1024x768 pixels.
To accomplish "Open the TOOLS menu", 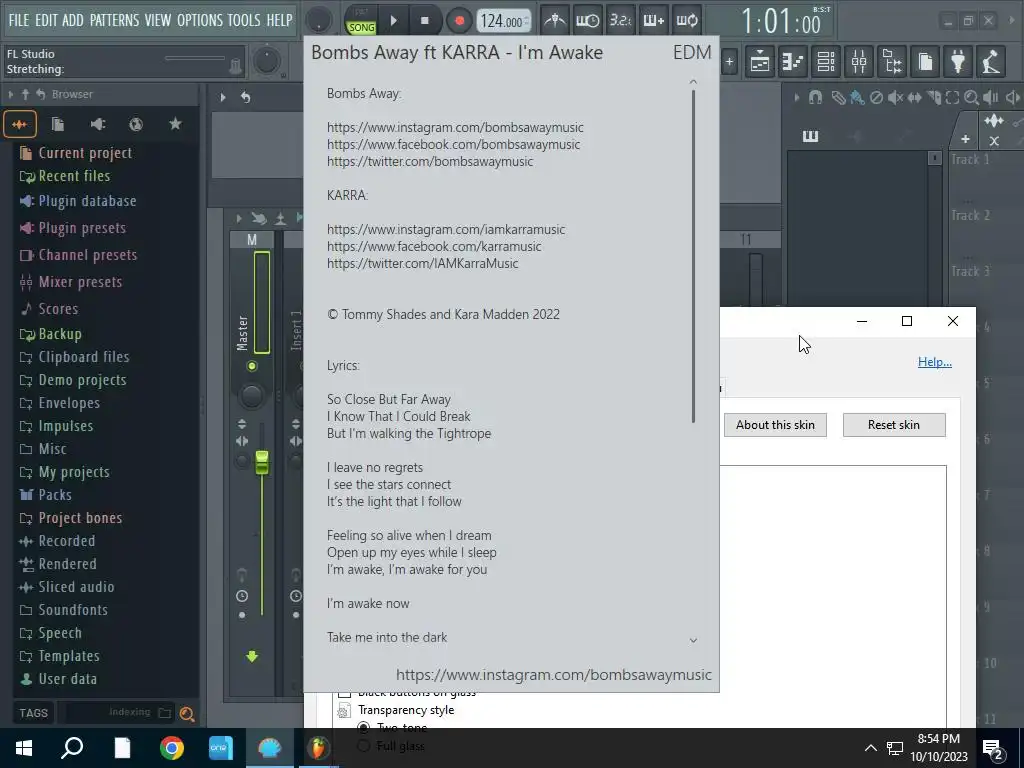I will 244,20.
